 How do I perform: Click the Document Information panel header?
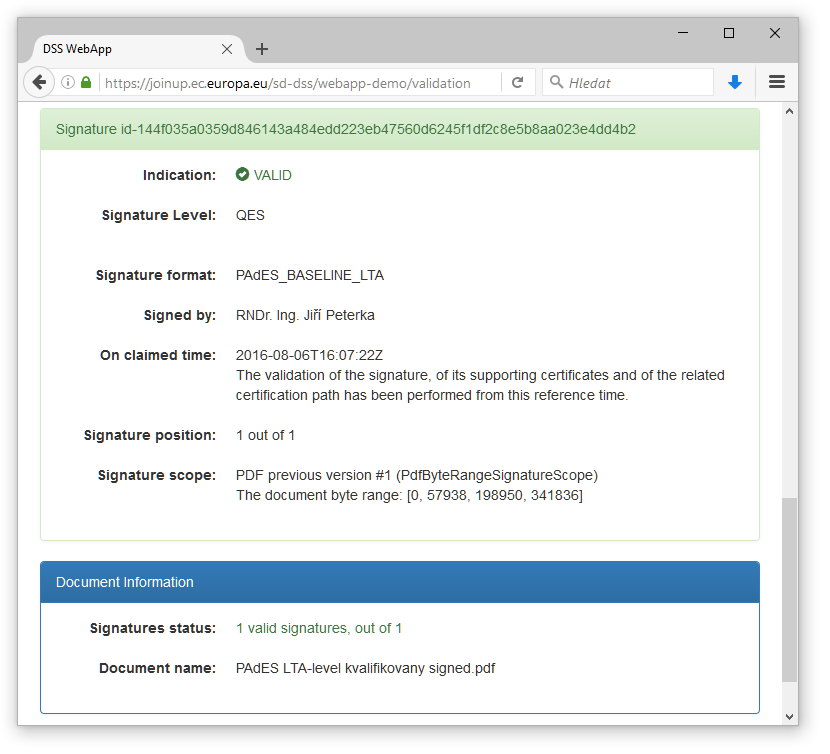[x=400, y=582]
